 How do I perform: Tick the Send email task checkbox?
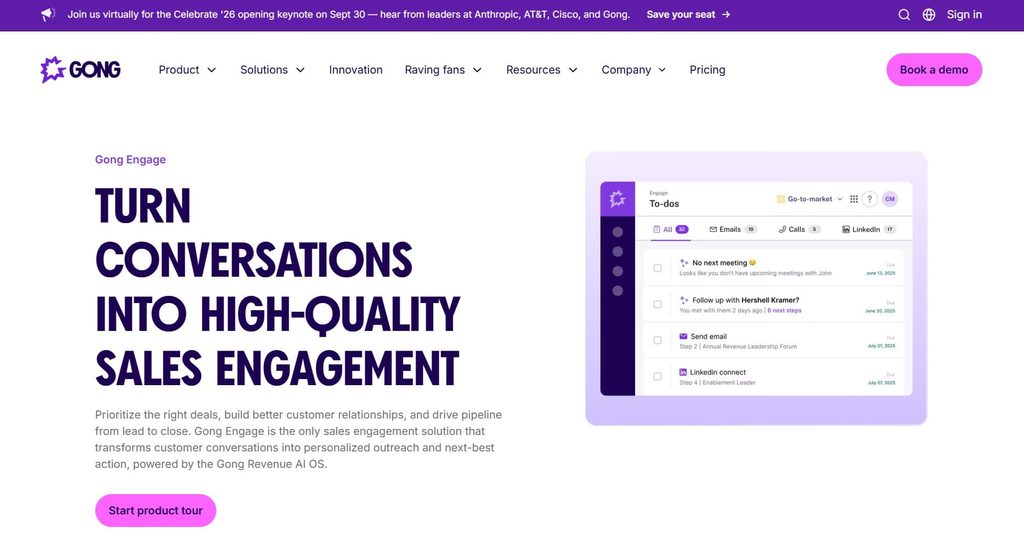point(658,340)
